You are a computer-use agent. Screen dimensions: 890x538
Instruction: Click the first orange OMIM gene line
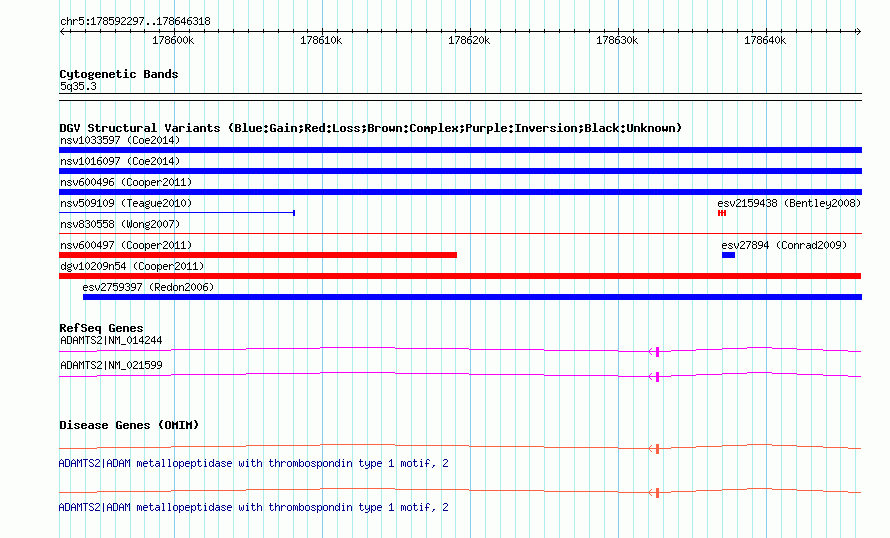[x=460, y=447]
